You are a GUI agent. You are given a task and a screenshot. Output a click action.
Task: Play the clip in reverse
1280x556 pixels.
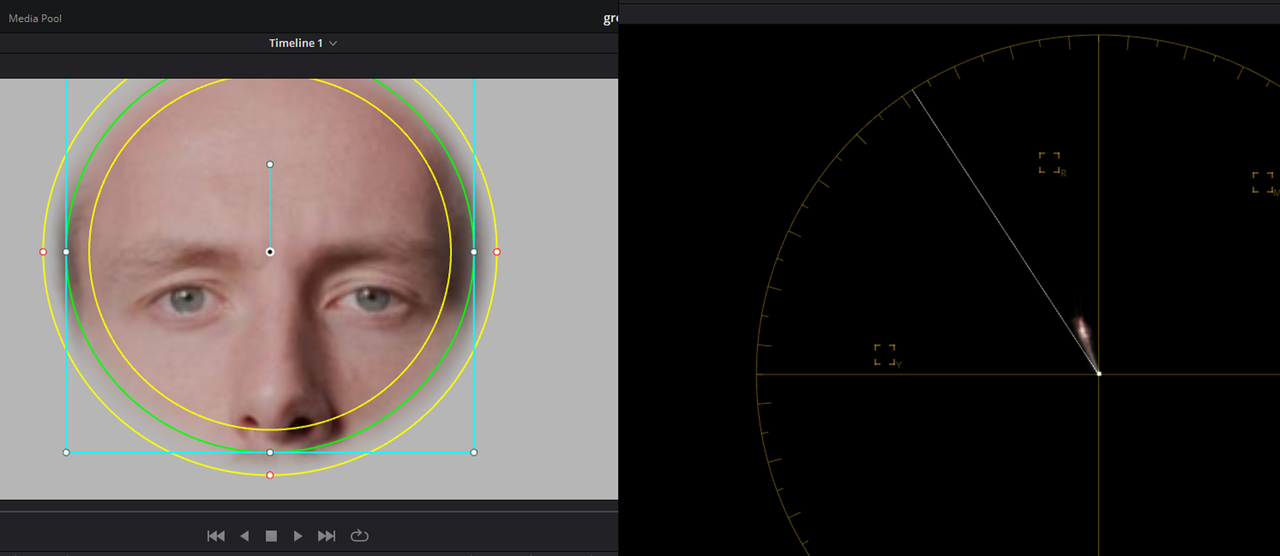[x=244, y=536]
